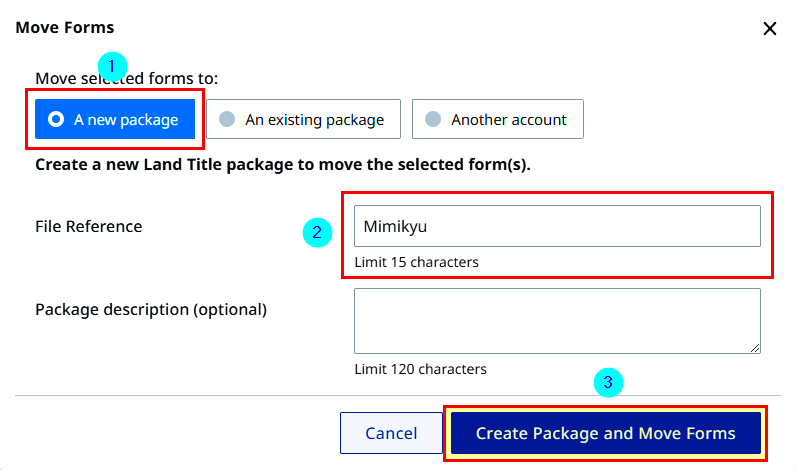Screen dimensions: 796x470
Task: Click the 'File Reference' label
Action: click(89, 226)
